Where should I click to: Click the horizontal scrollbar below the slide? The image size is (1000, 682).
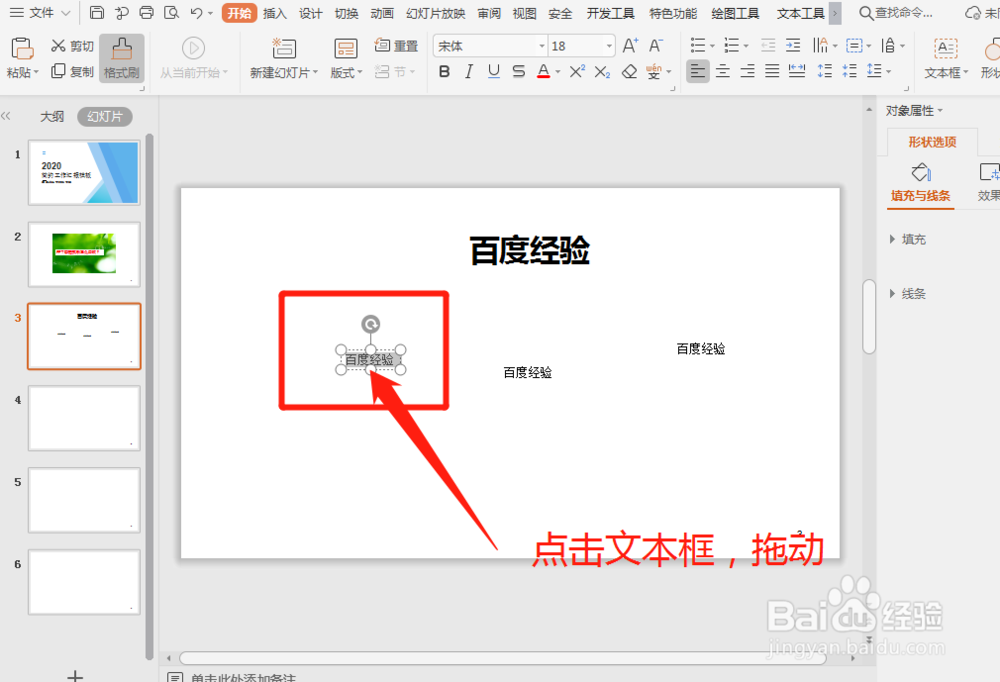click(x=503, y=658)
